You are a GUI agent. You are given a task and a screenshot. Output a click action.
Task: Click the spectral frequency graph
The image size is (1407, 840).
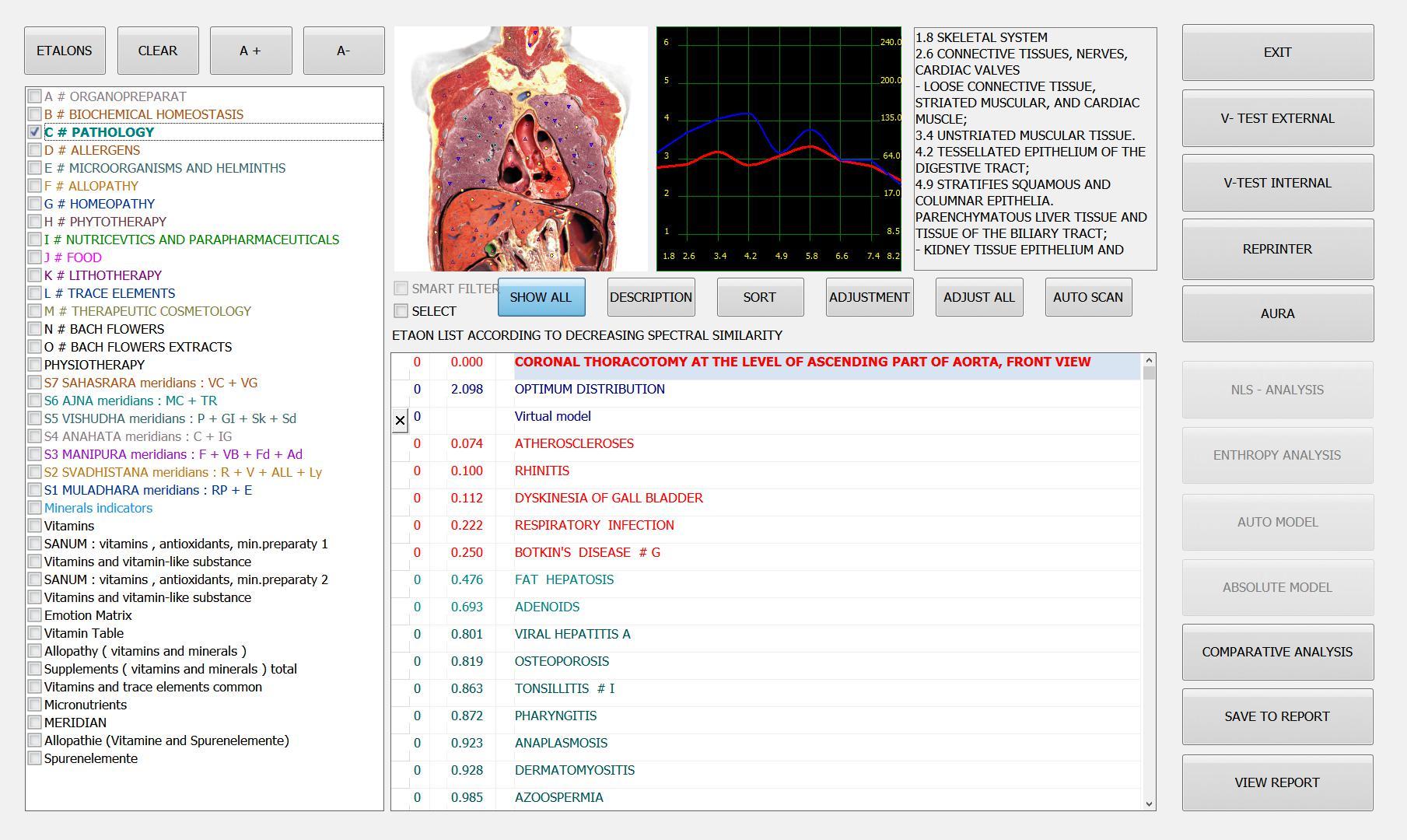click(x=779, y=149)
